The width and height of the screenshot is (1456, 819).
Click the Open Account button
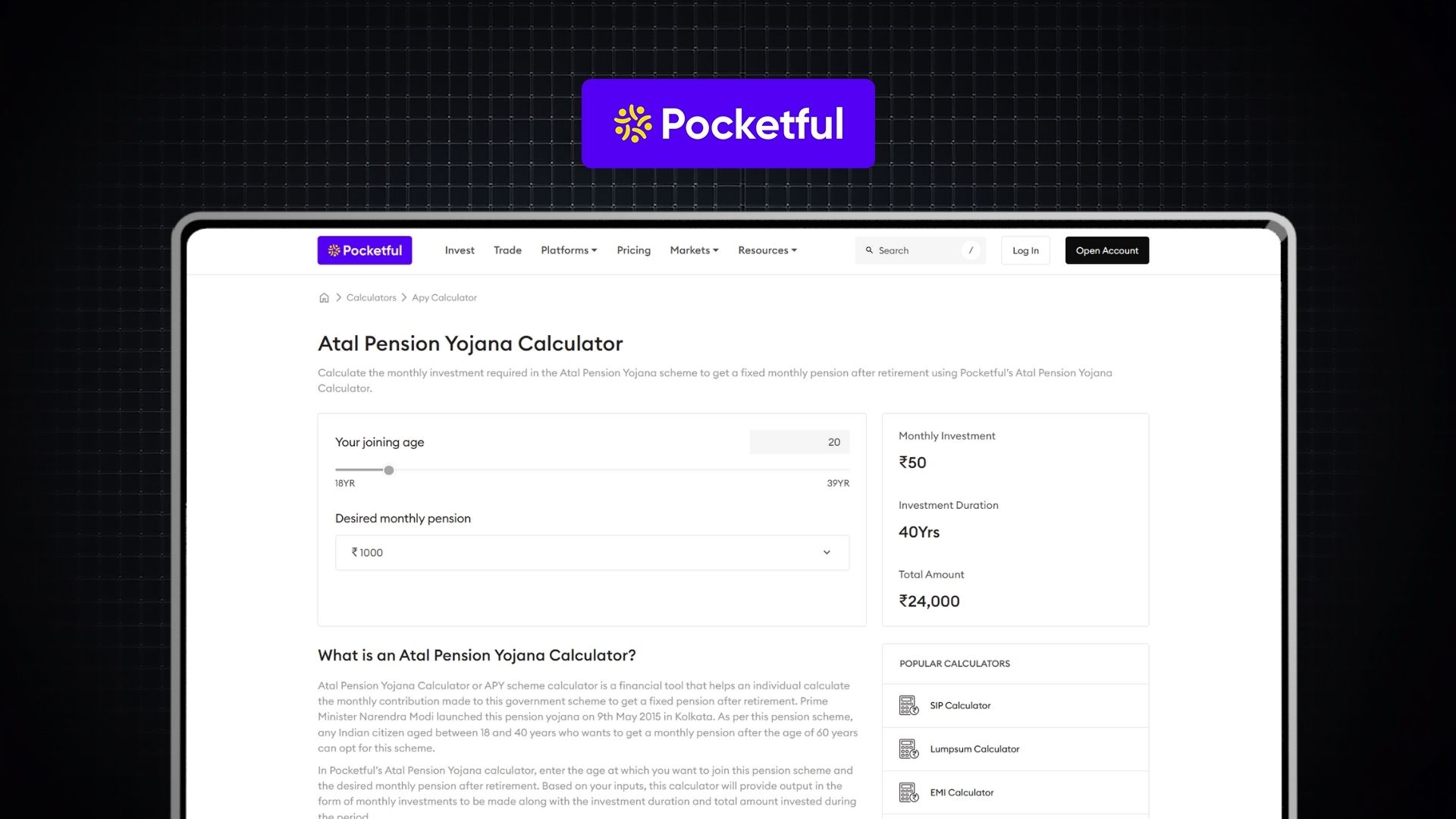coord(1107,250)
